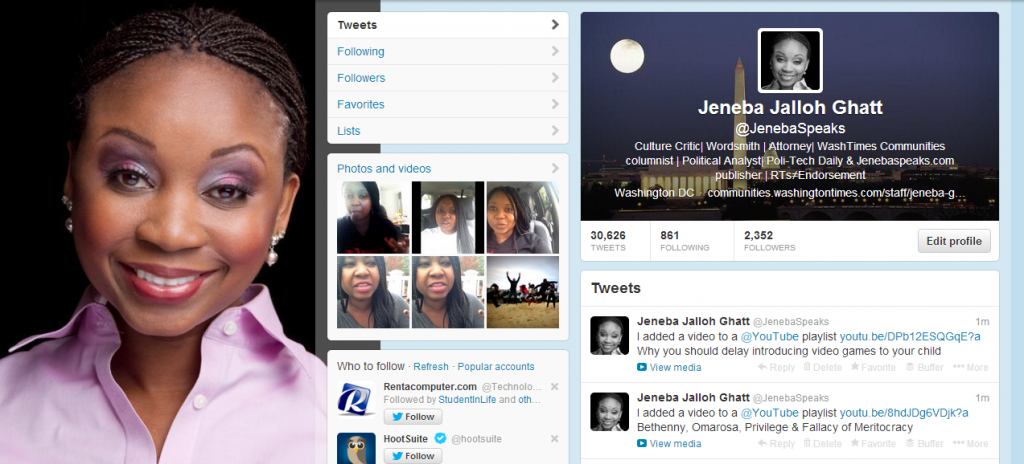Click avatar beside the Bethenny tweet

click(x=609, y=412)
